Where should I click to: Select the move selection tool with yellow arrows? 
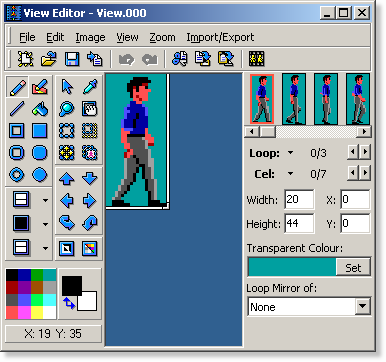[x=67, y=153]
